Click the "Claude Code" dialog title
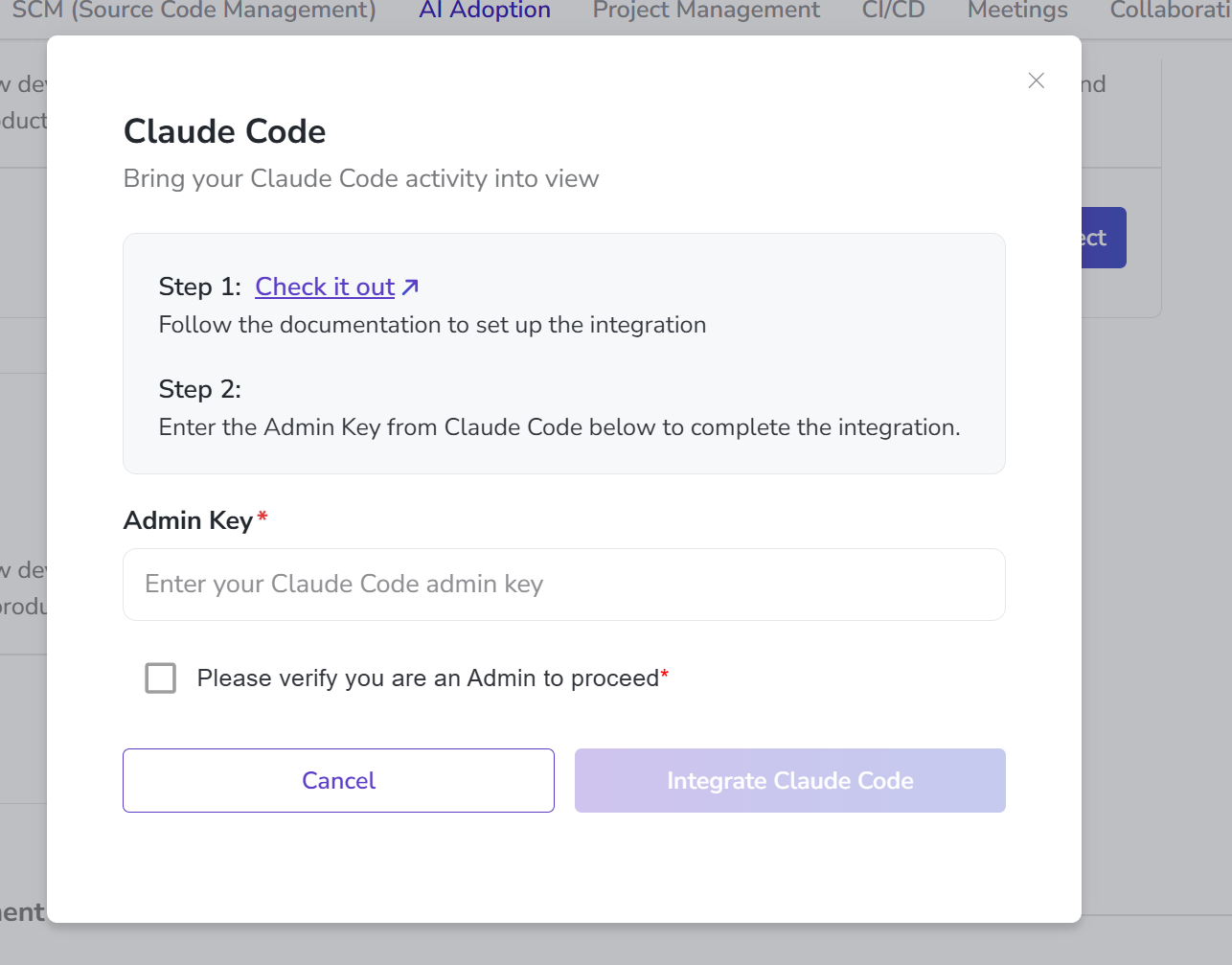This screenshot has height=965, width=1232. 225,131
